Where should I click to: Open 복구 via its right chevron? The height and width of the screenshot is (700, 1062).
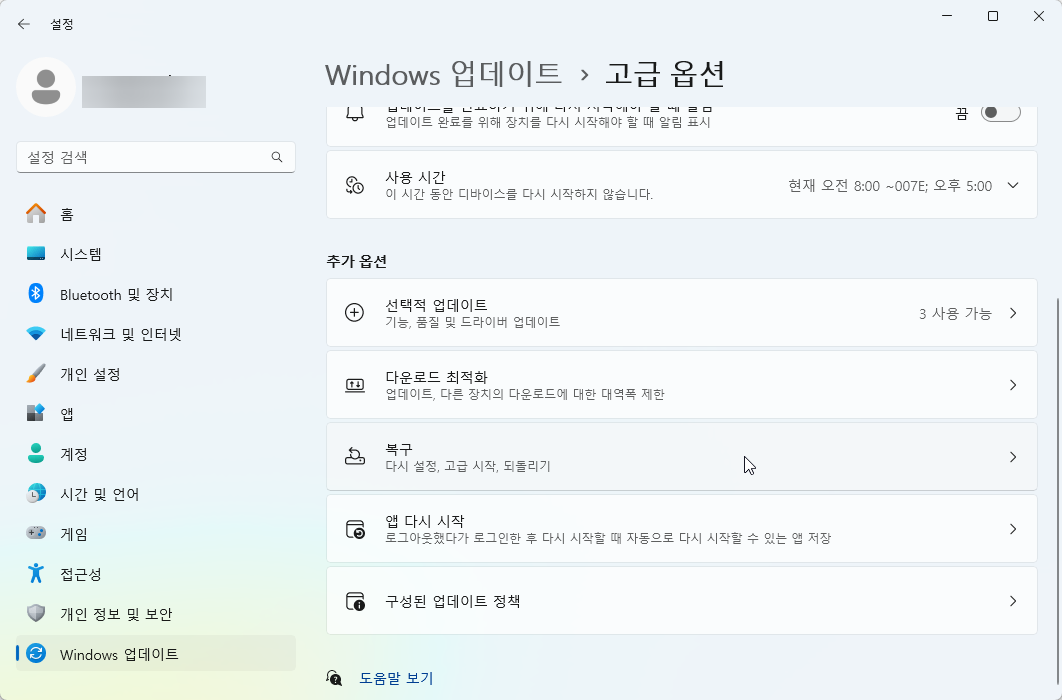tap(1013, 457)
